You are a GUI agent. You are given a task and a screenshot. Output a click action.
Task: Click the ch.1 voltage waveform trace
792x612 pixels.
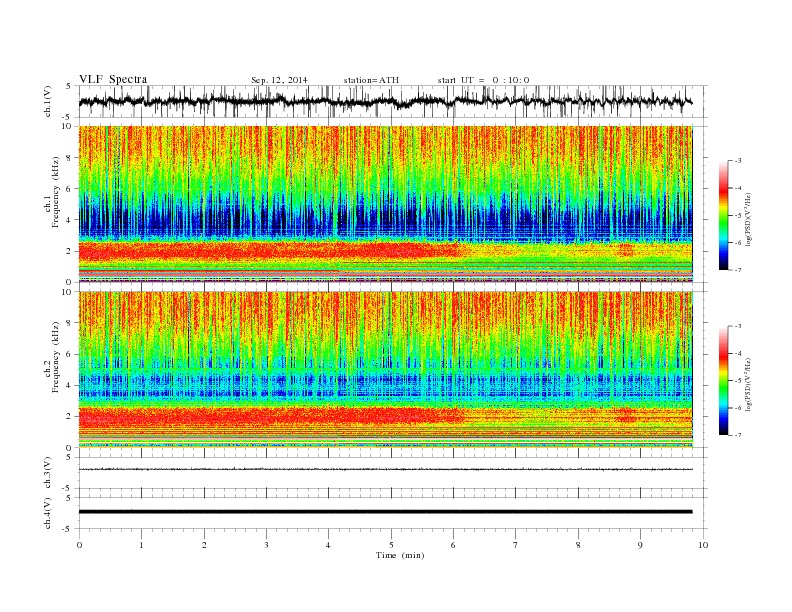pyautogui.click(x=385, y=101)
